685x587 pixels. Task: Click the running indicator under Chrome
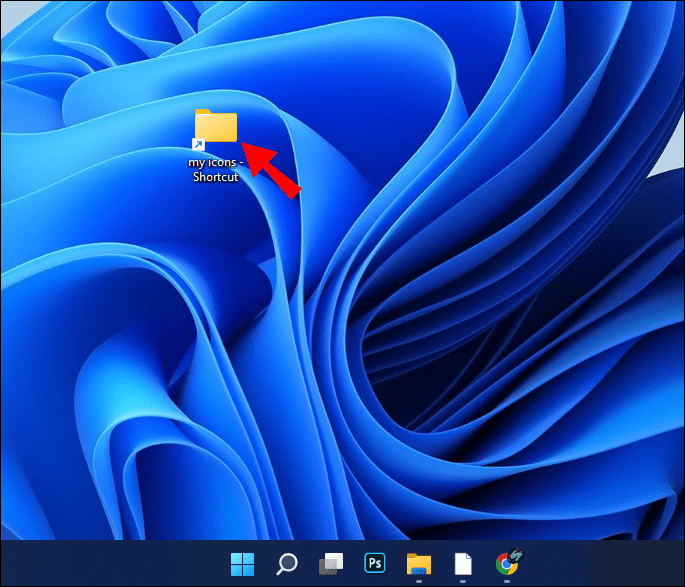click(507, 583)
